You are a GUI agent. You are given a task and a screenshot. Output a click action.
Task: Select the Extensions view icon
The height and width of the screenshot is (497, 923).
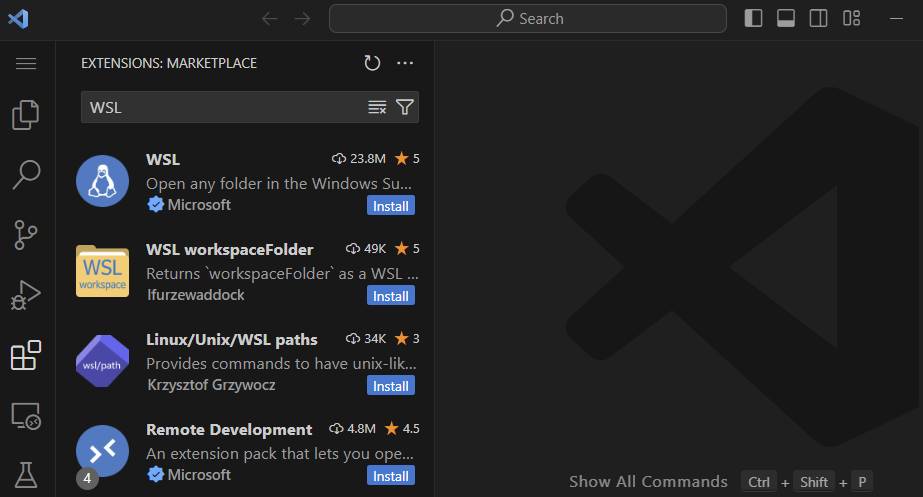[x=26, y=355]
